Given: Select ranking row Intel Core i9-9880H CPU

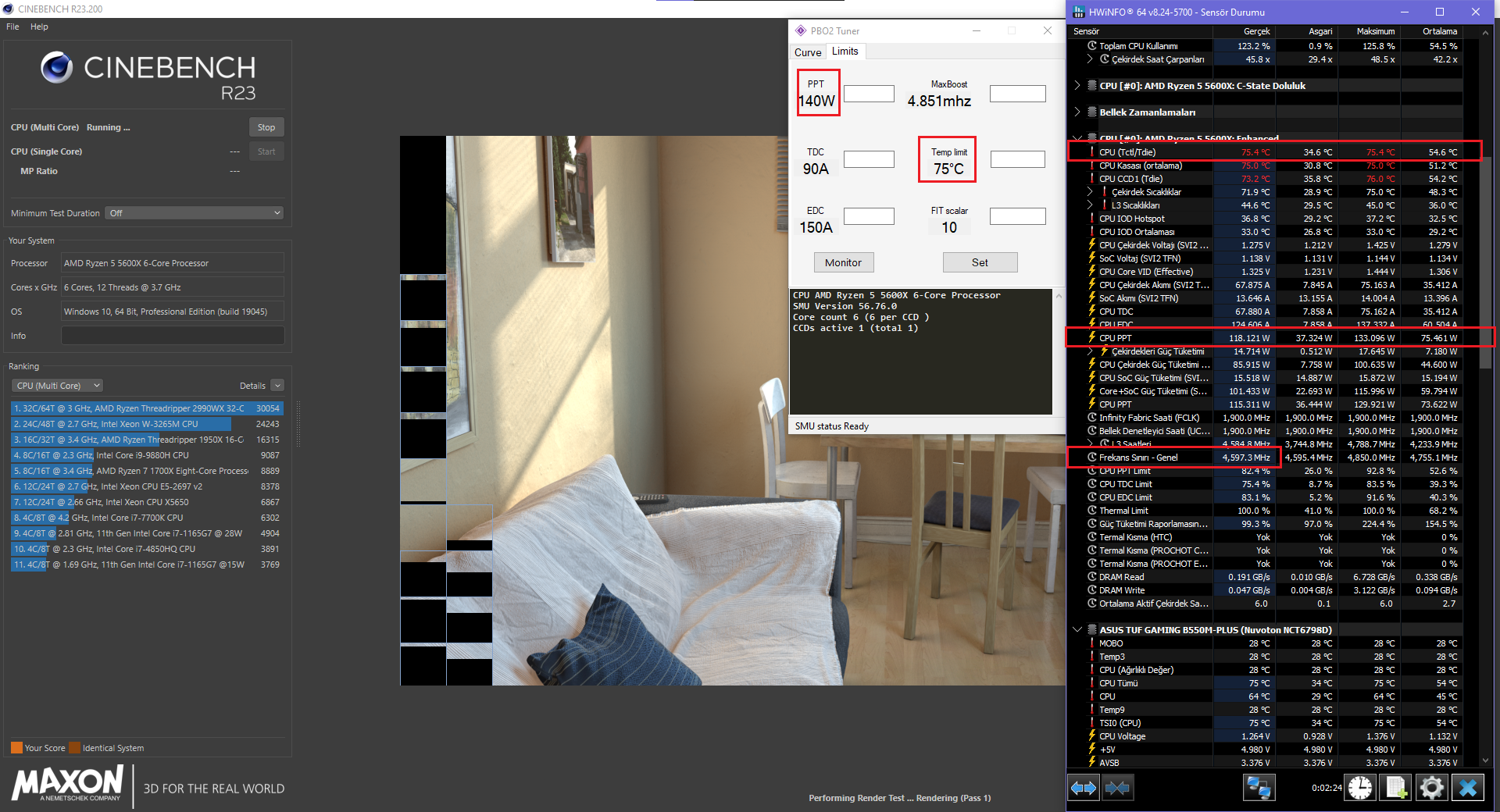Looking at the screenshot, I should 147,455.
